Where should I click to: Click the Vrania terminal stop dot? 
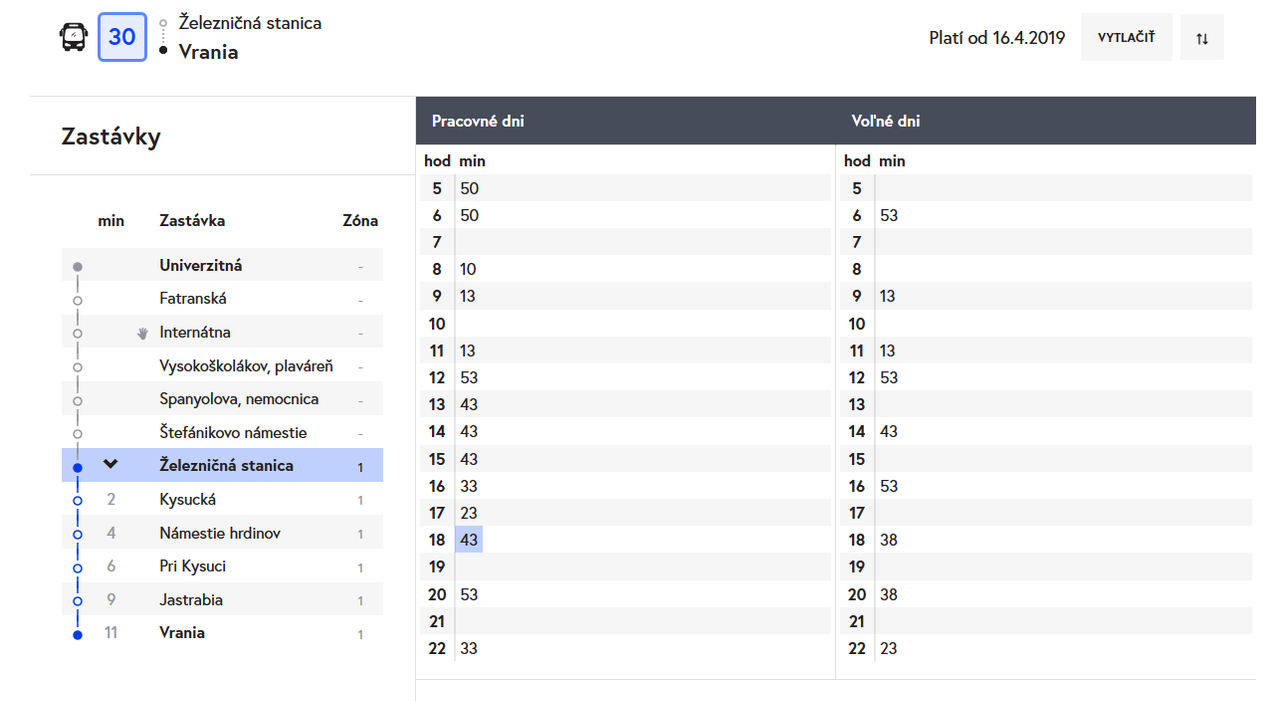78,634
